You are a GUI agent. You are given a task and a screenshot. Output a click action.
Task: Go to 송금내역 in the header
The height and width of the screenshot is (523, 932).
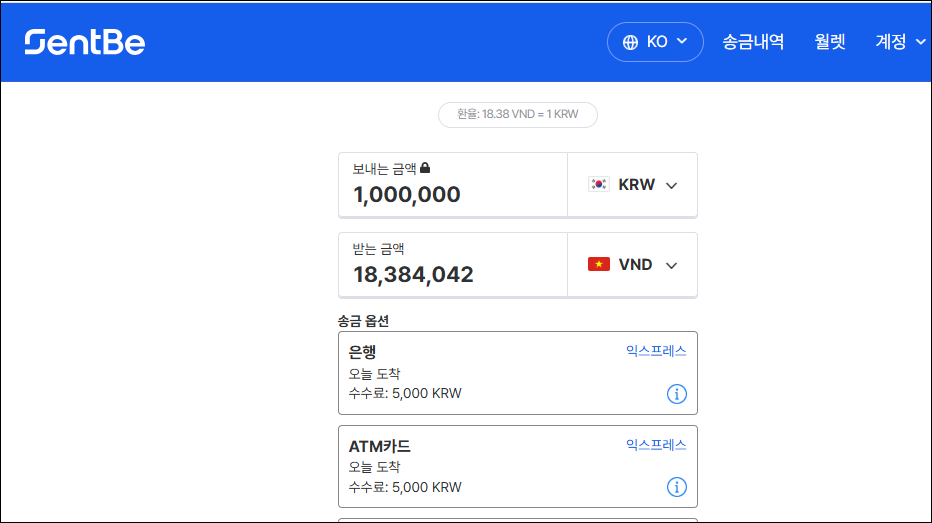click(x=753, y=42)
